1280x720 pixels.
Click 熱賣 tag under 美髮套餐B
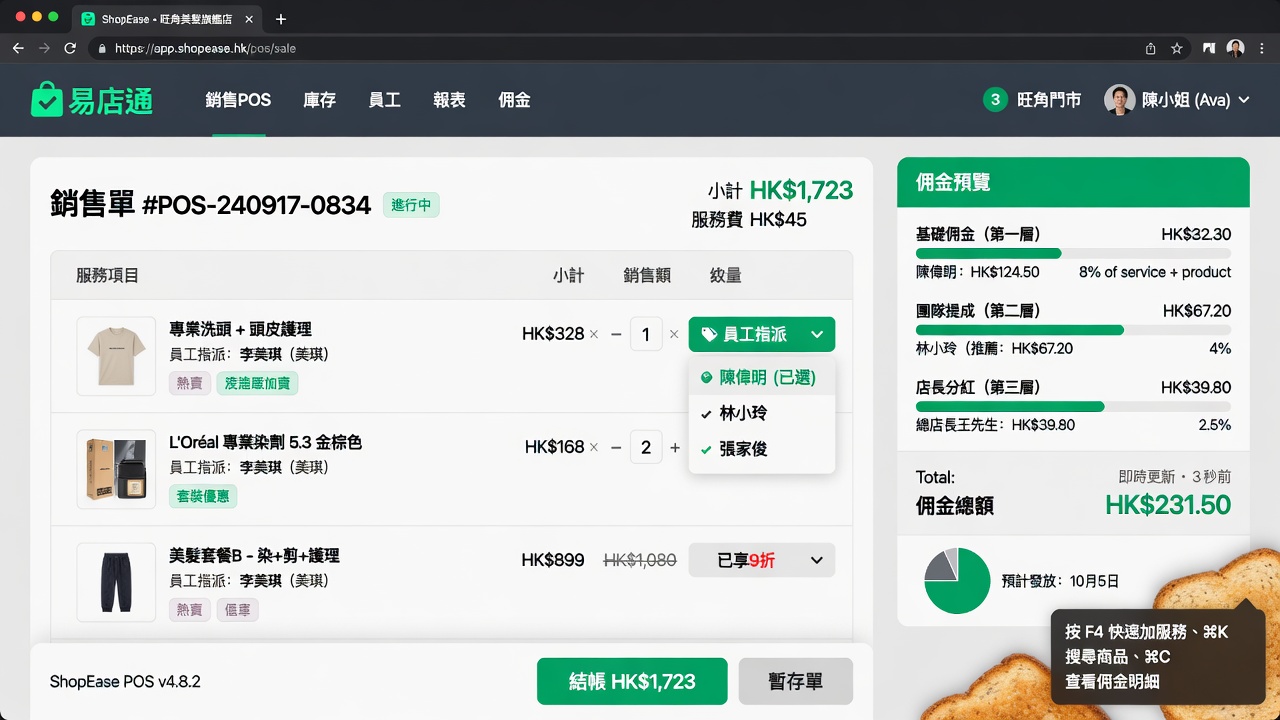point(190,609)
